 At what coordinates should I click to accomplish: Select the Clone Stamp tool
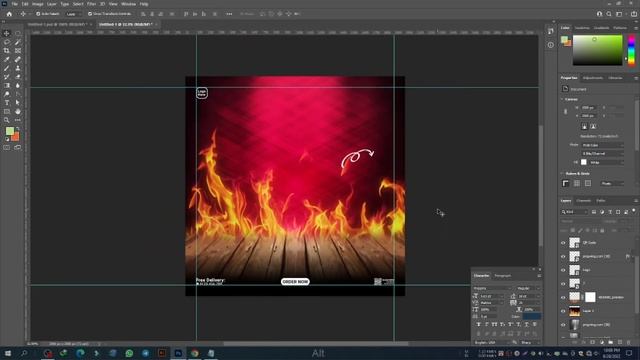18,68
